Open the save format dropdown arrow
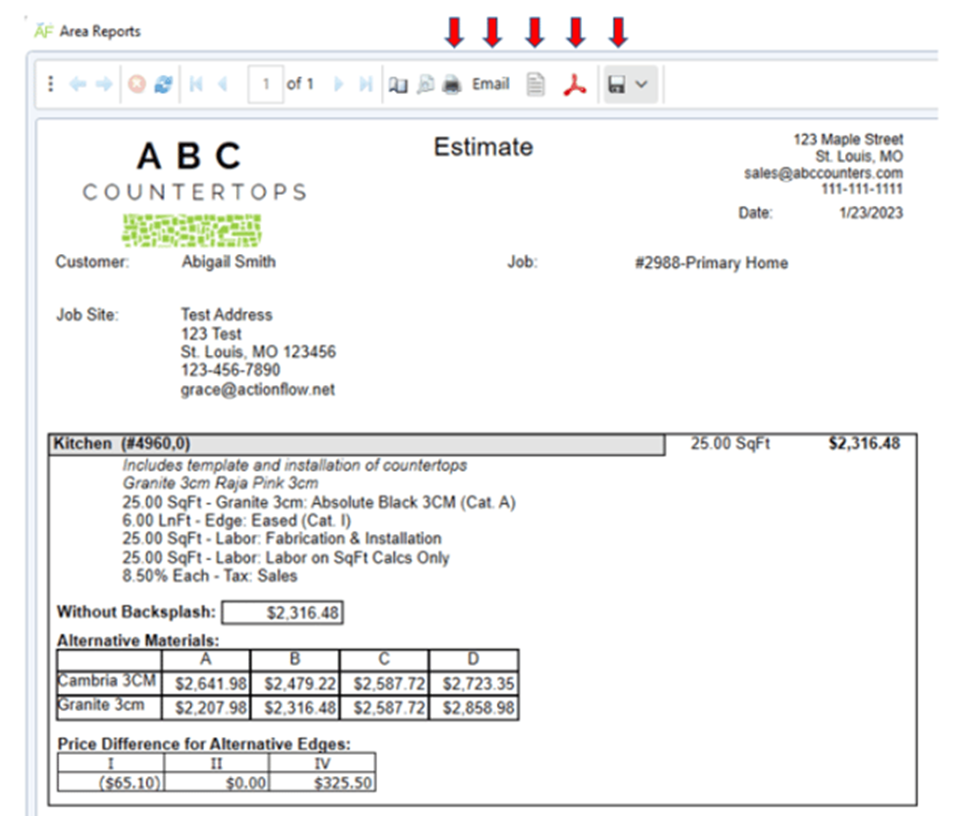The width and height of the screenshot is (975, 816). 642,84
